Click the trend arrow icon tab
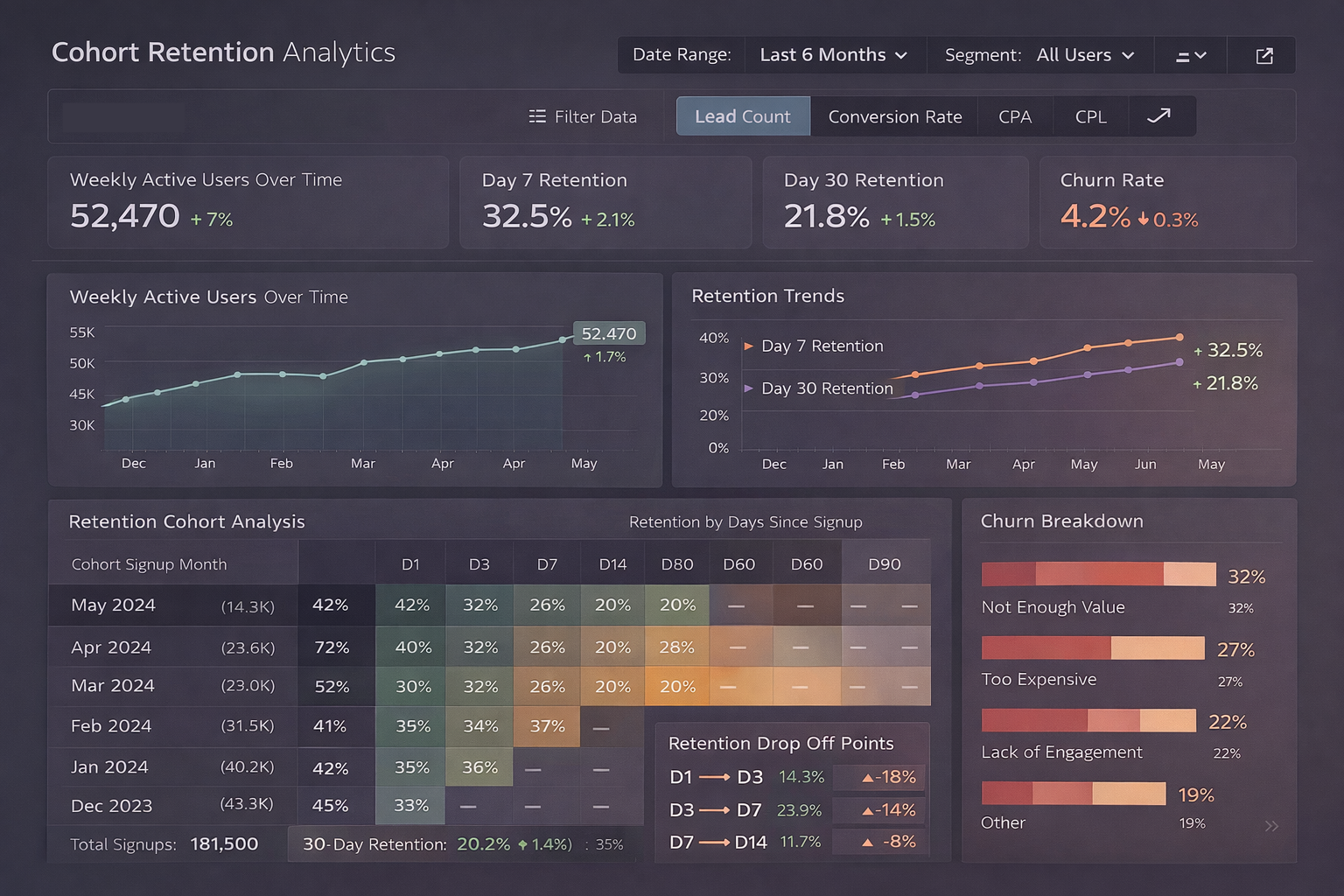1344x896 pixels. (x=1158, y=116)
